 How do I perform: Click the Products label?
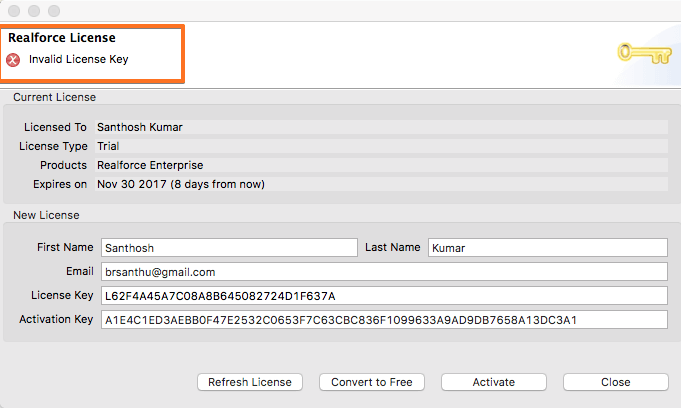coord(63,165)
